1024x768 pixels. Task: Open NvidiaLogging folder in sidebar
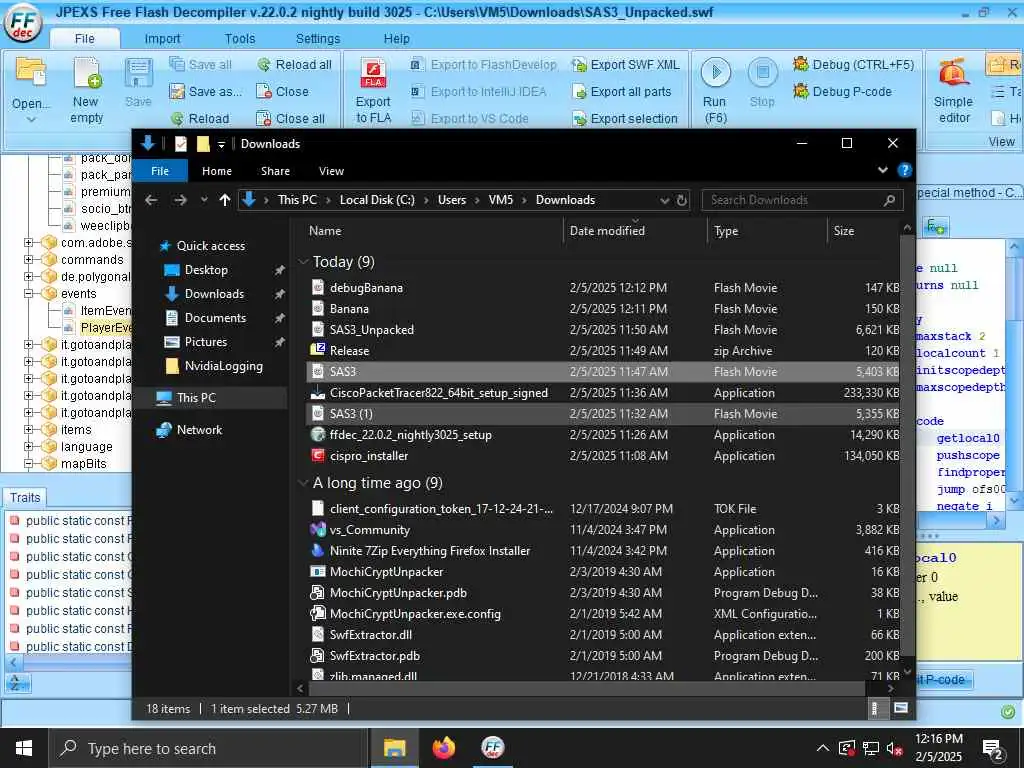(x=223, y=366)
